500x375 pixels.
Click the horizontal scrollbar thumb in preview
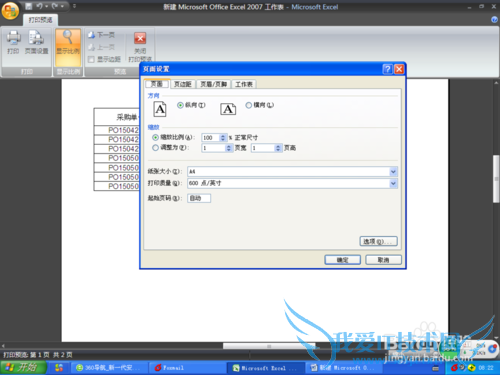269,346
